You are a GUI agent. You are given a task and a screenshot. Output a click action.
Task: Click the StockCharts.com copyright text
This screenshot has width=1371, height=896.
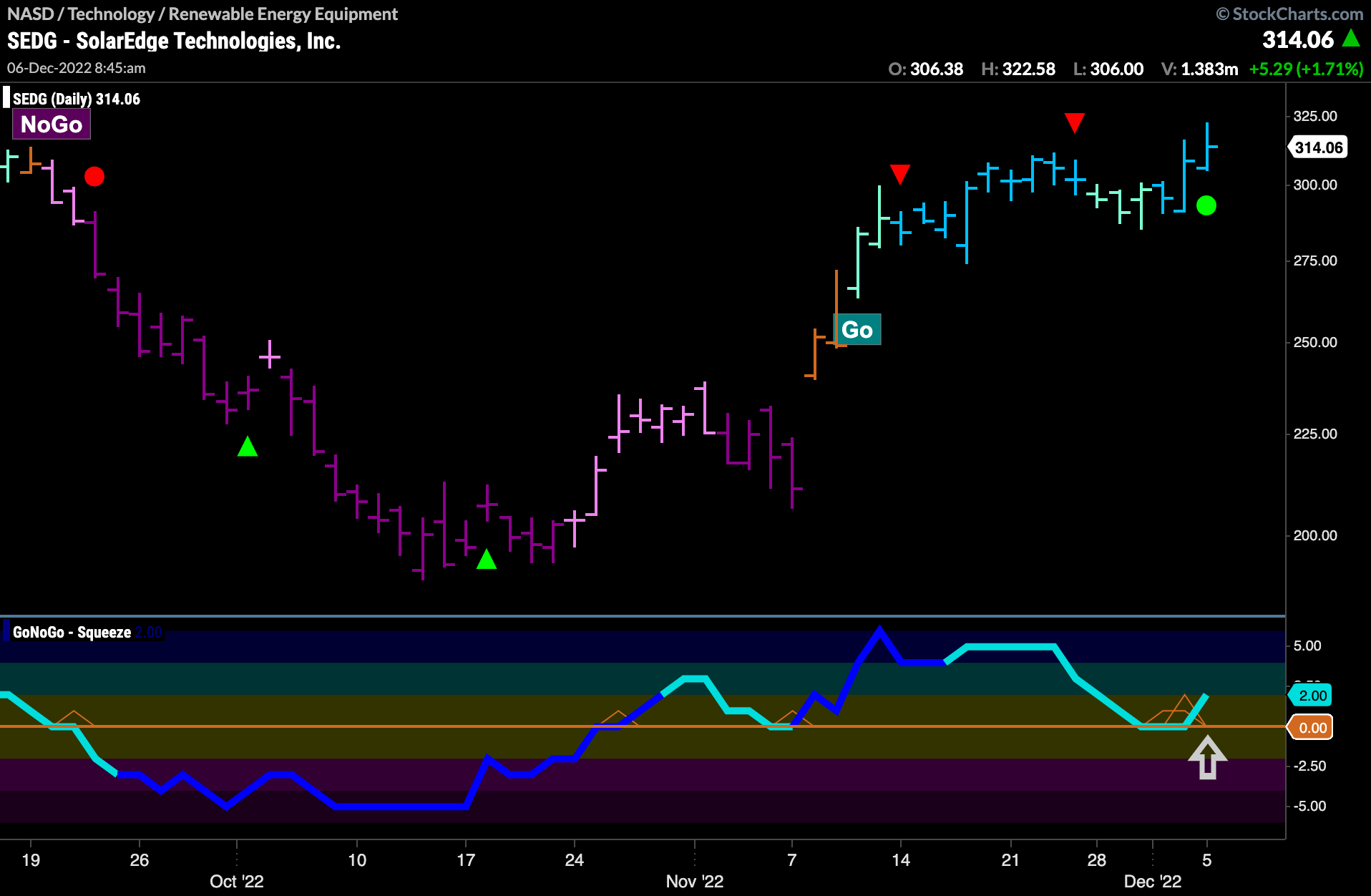(x=1289, y=14)
